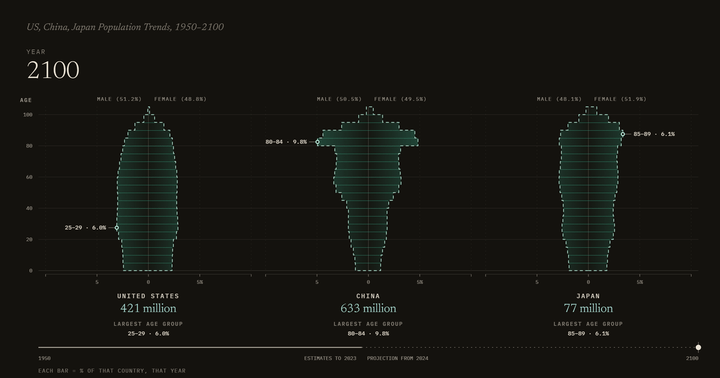The image size is (720, 378).
Task: Click the large '2100' year heading
Action: [53, 70]
